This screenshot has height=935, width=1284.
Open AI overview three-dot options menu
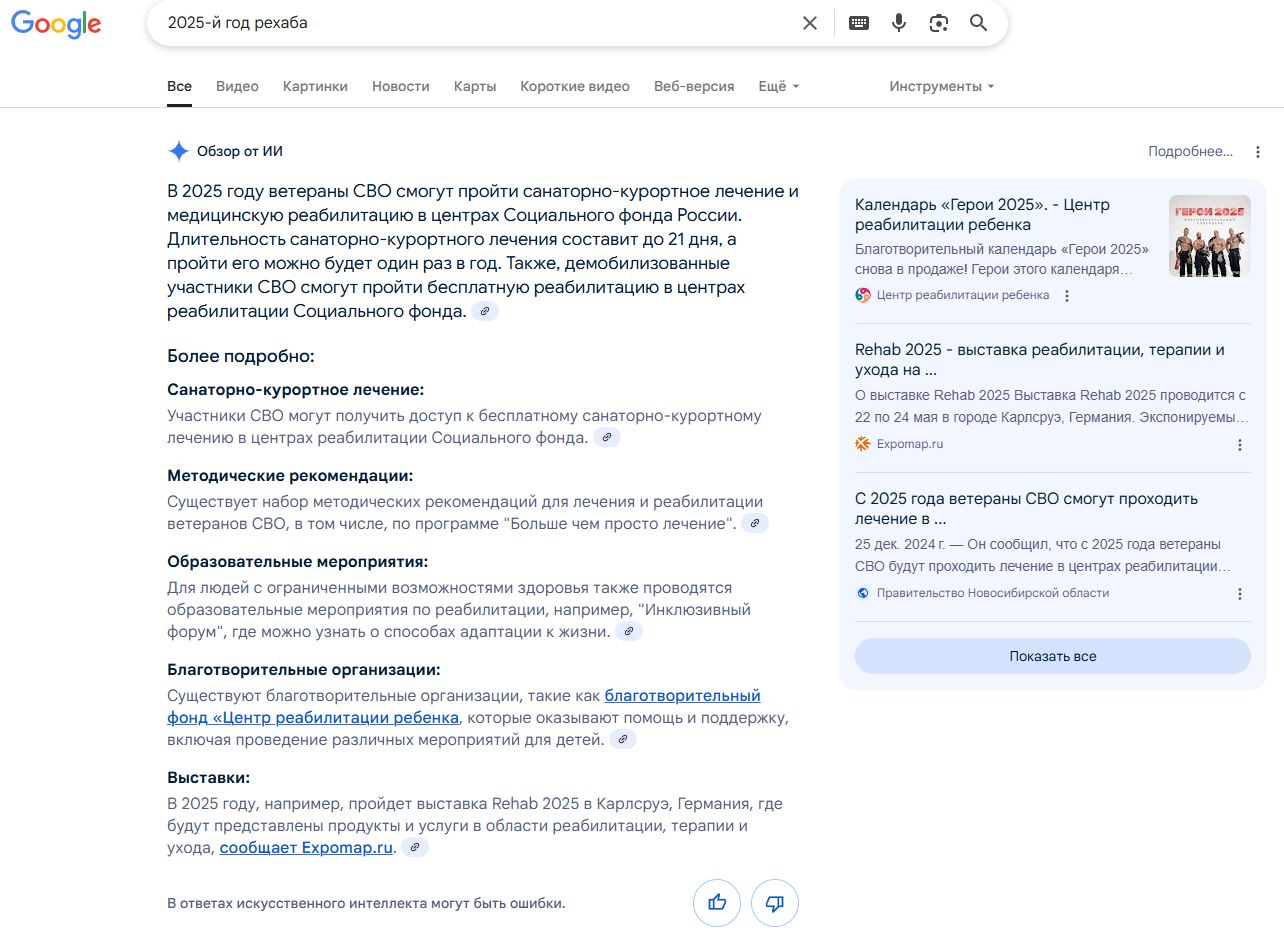click(x=1258, y=152)
